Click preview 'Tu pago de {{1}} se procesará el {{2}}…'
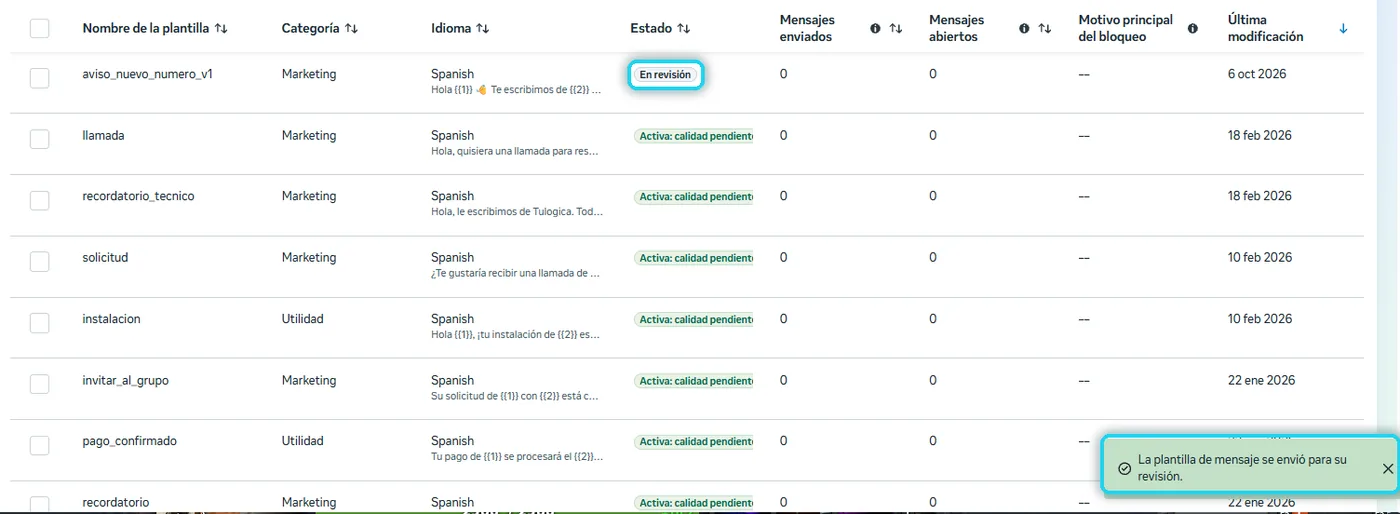The image size is (1400, 514). tap(517, 457)
